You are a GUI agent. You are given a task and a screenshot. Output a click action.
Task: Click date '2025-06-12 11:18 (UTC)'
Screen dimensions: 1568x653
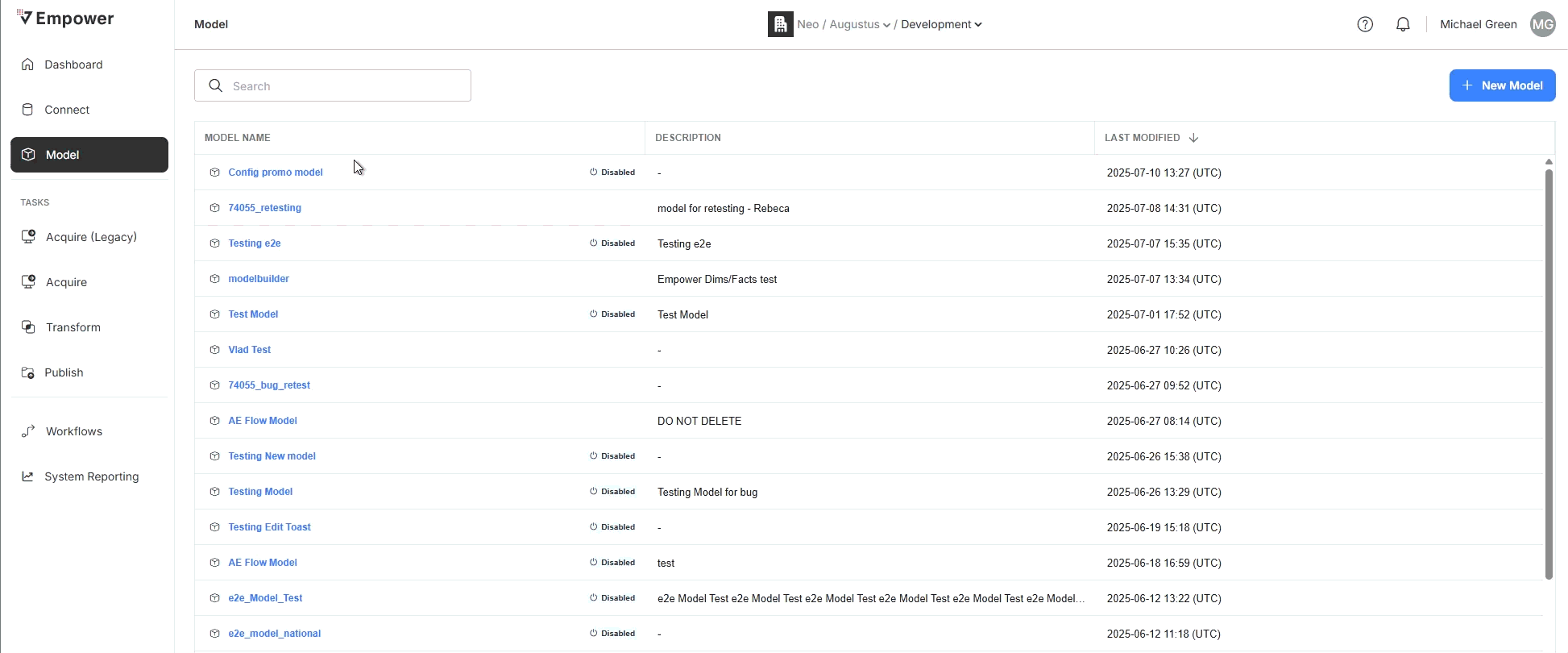coord(1164,634)
